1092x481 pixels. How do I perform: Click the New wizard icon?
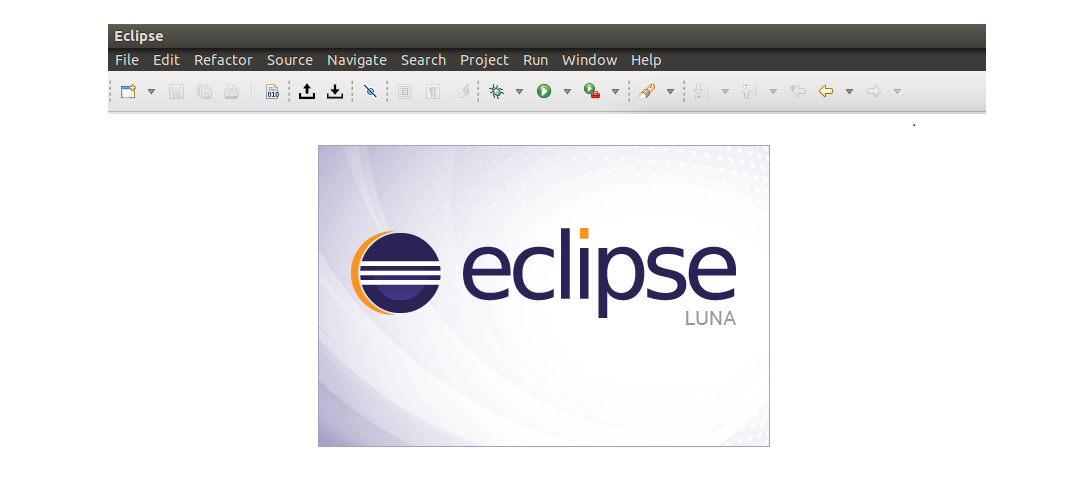tap(128, 91)
